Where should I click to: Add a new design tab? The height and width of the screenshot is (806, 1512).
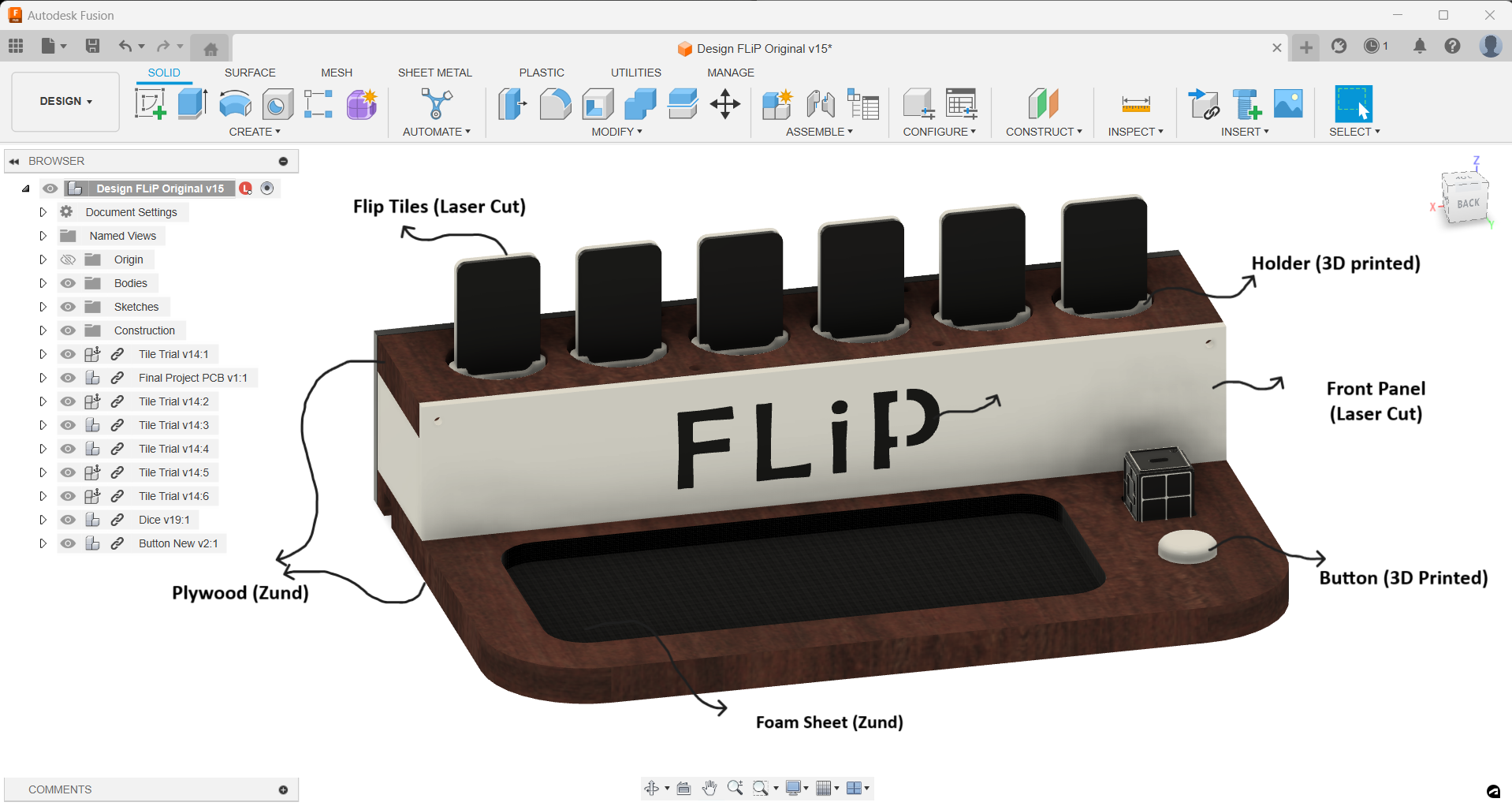click(1306, 47)
